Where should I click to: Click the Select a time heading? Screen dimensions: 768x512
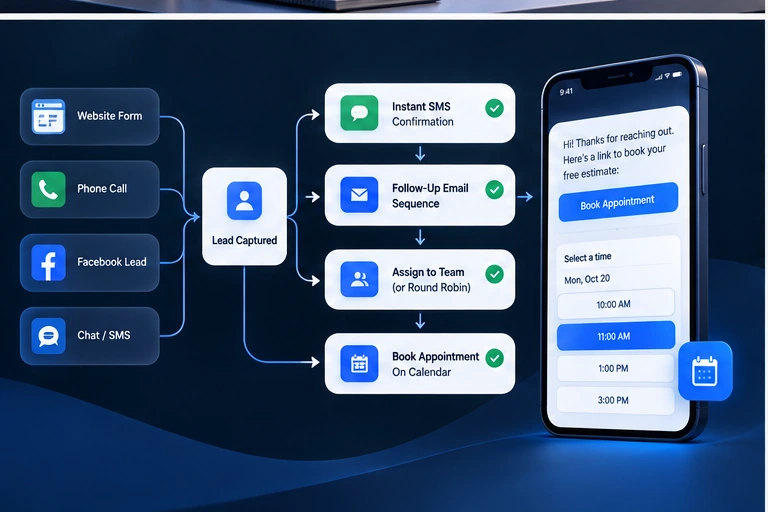pyautogui.click(x=588, y=257)
